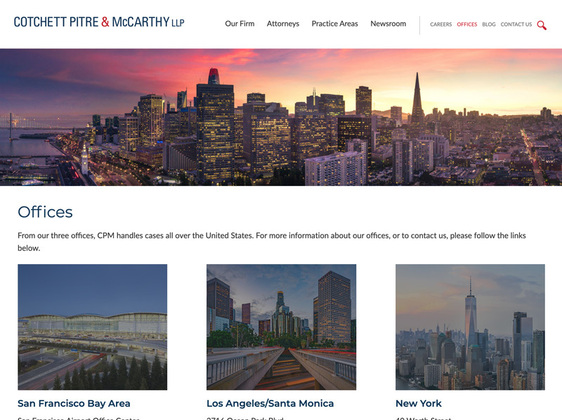Open the Our Firm menu
Image resolution: width=562 pixels, height=420 pixels.
click(239, 24)
